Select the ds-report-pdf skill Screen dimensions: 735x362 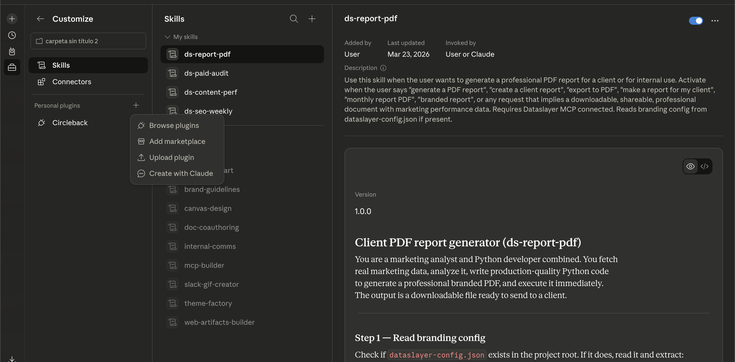click(242, 54)
